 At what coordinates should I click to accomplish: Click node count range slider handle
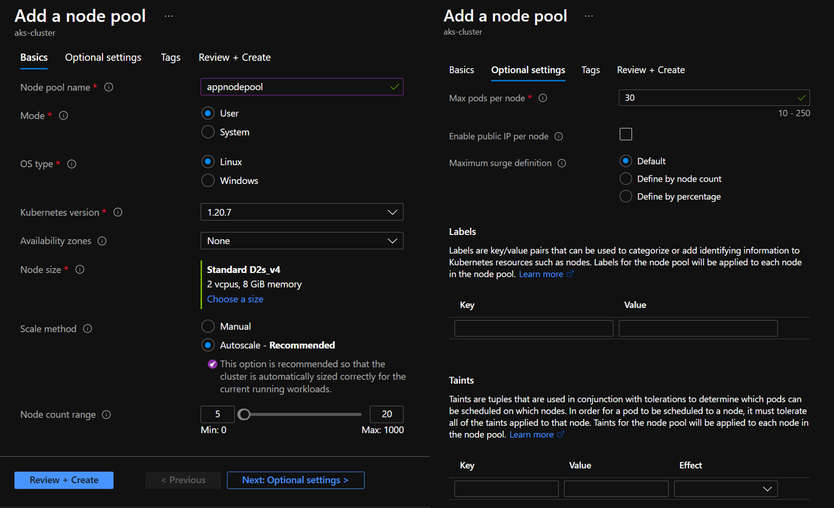pyautogui.click(x=244, y=414)
